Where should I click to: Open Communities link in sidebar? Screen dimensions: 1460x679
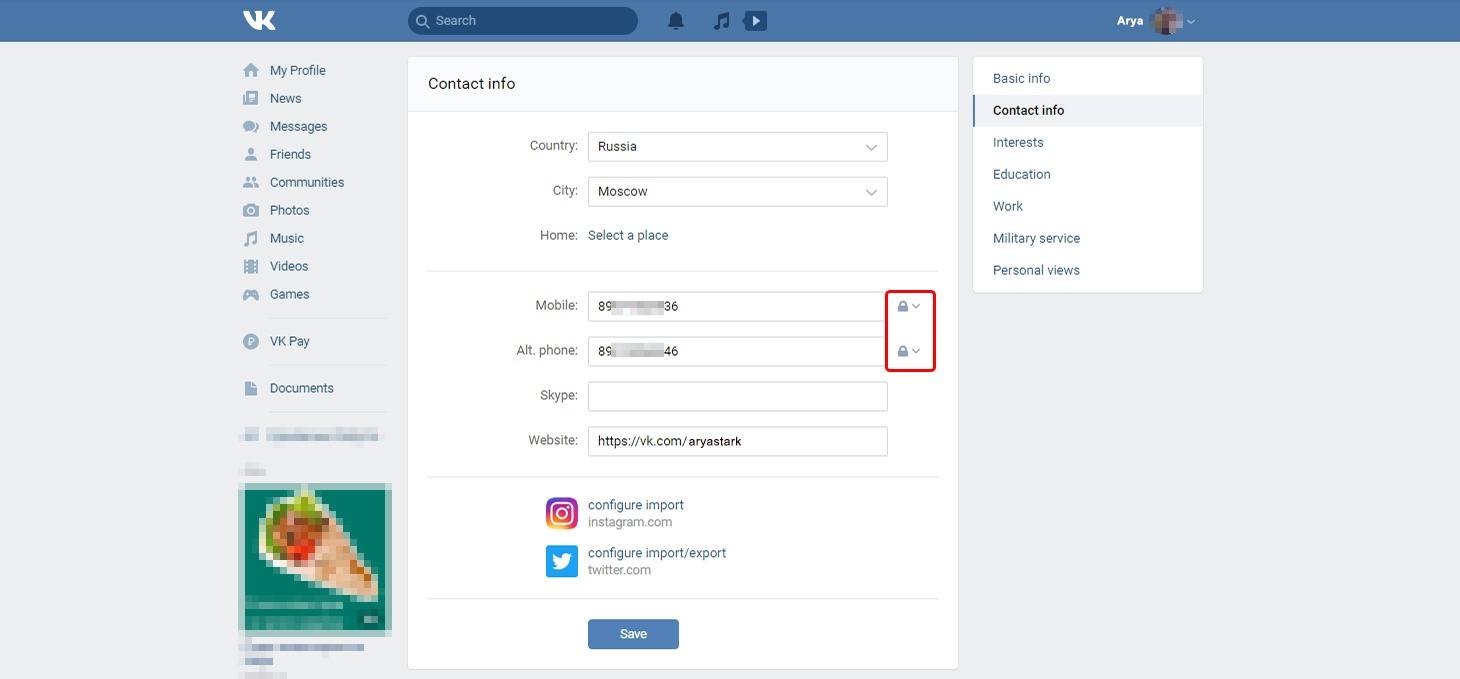[307, 182]
